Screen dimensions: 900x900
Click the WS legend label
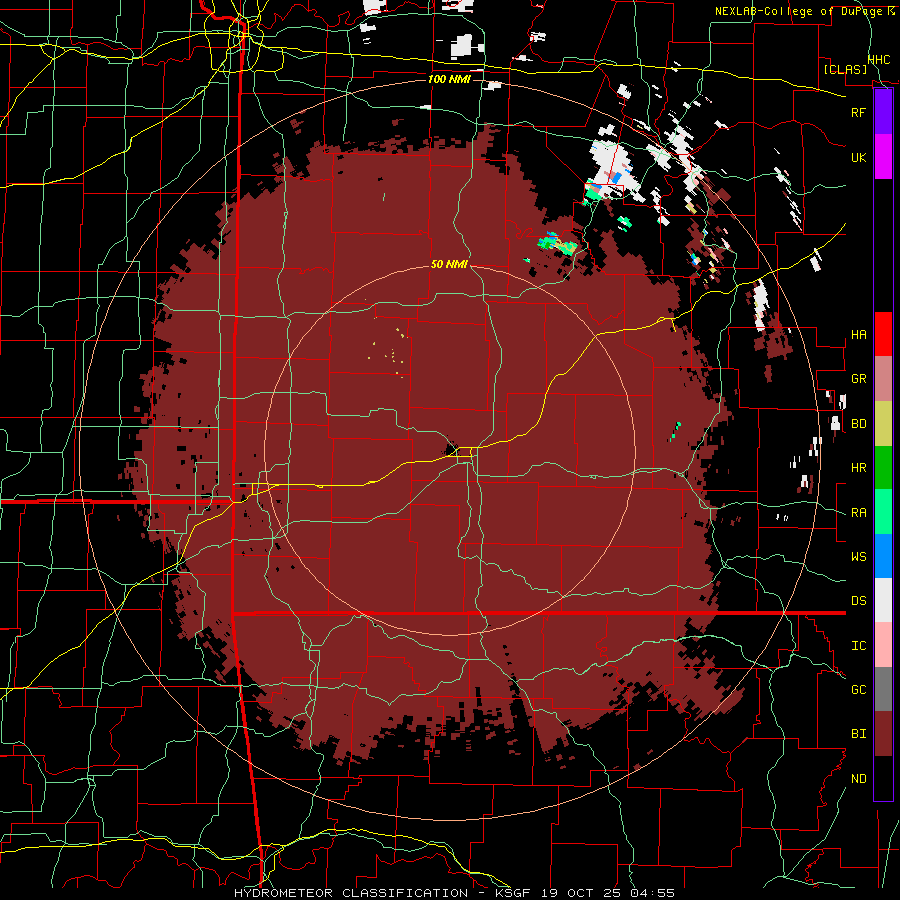[x=858, y=557]
